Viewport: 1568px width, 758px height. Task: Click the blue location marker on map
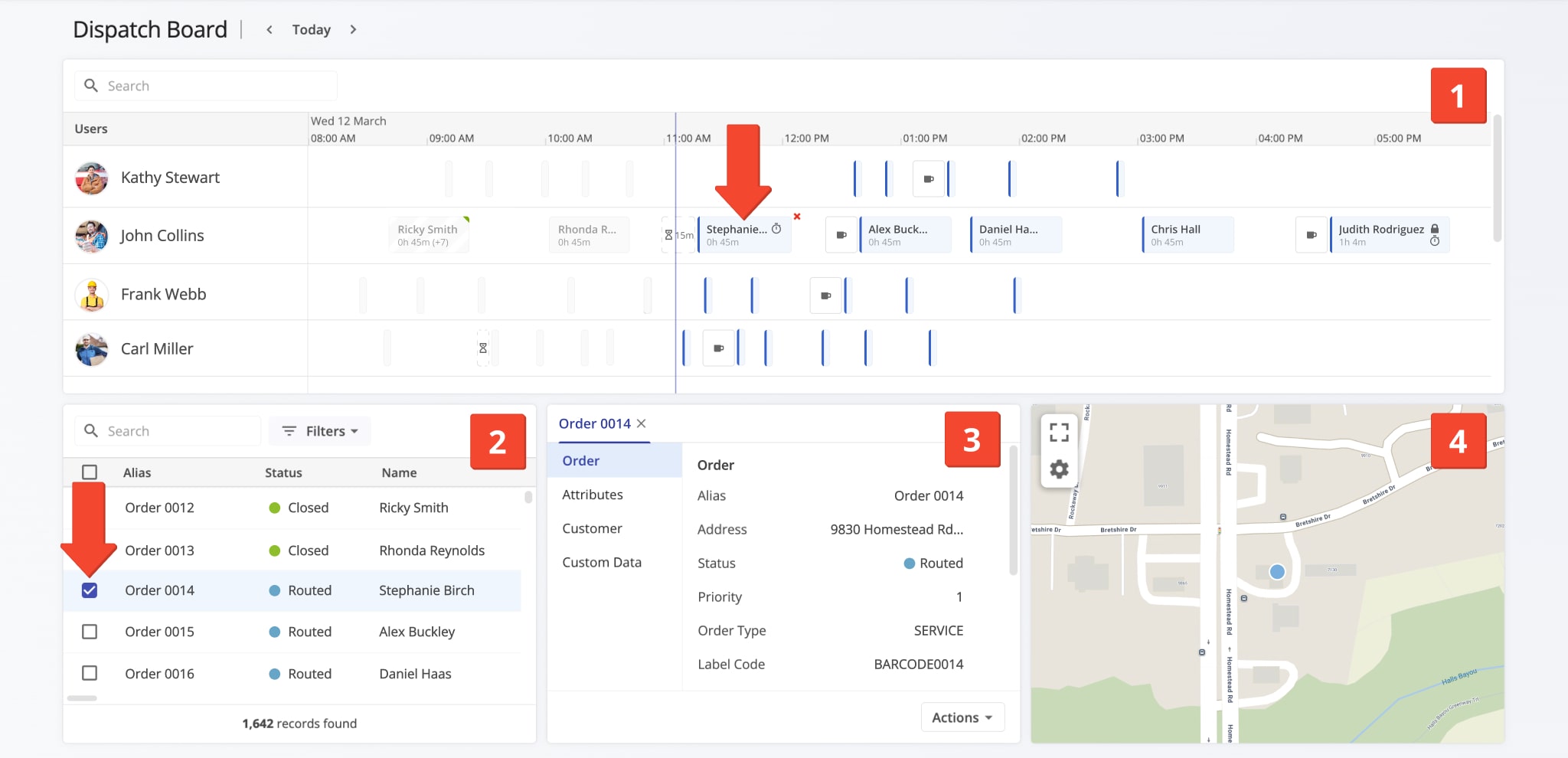point(1277,572)
